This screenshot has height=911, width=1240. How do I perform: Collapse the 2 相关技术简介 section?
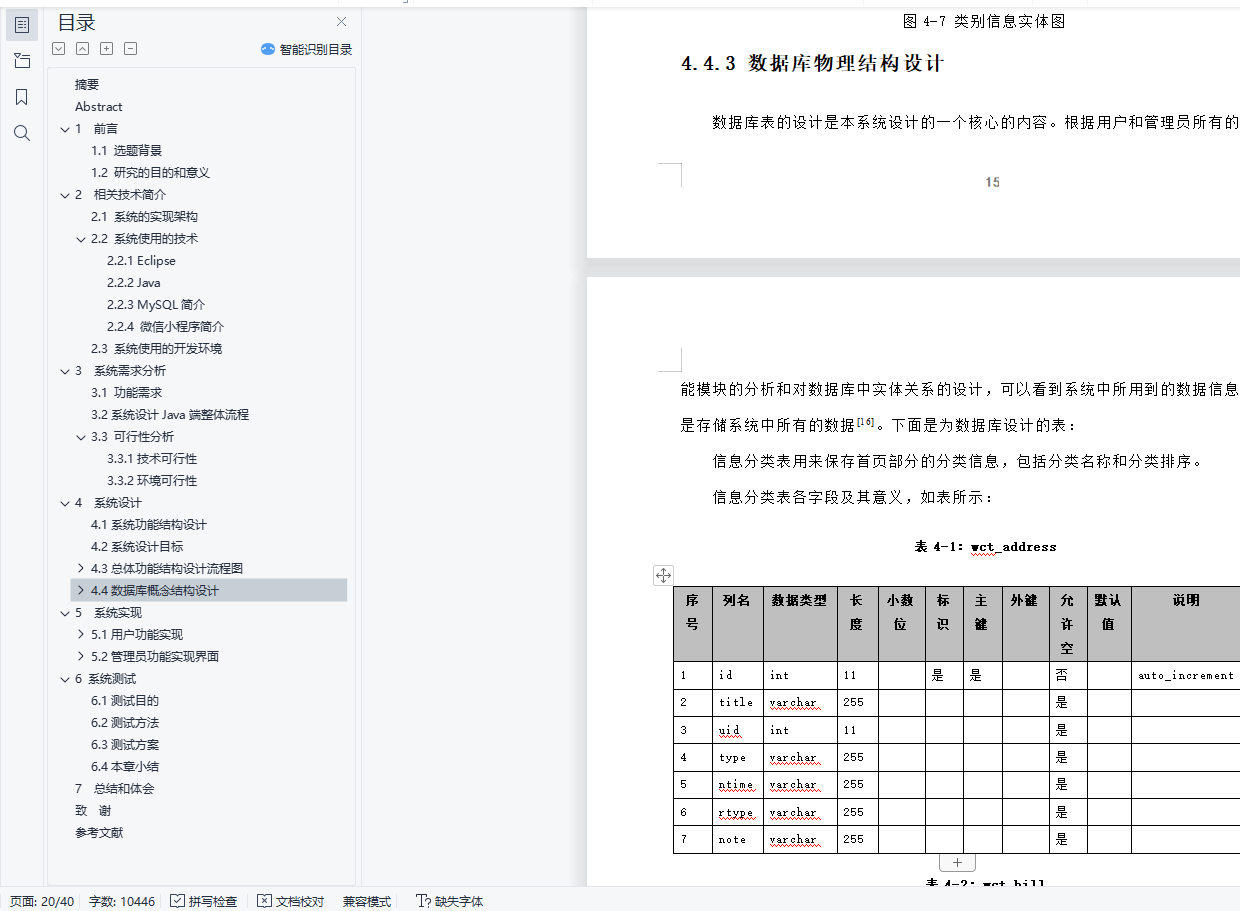65,195
